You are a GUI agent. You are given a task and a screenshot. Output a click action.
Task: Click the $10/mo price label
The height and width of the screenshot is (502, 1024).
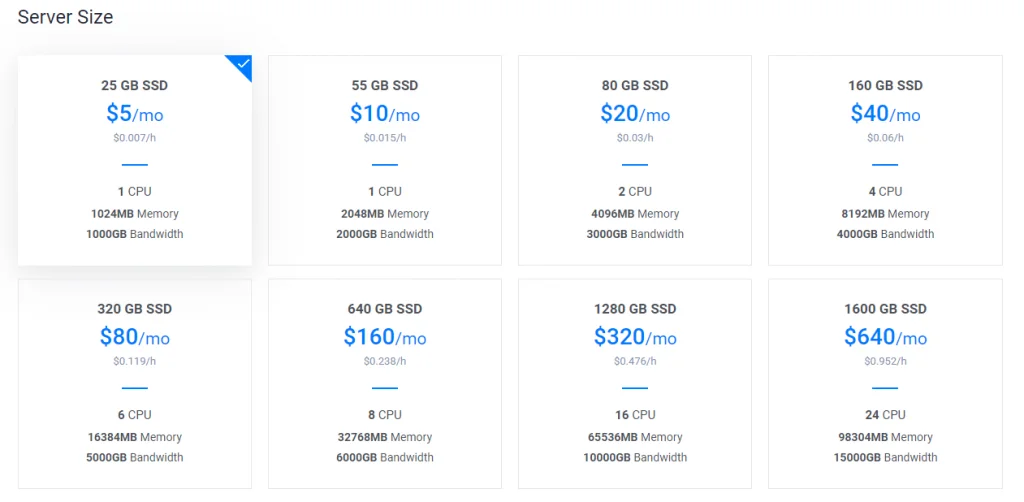(x=385, y=114)
